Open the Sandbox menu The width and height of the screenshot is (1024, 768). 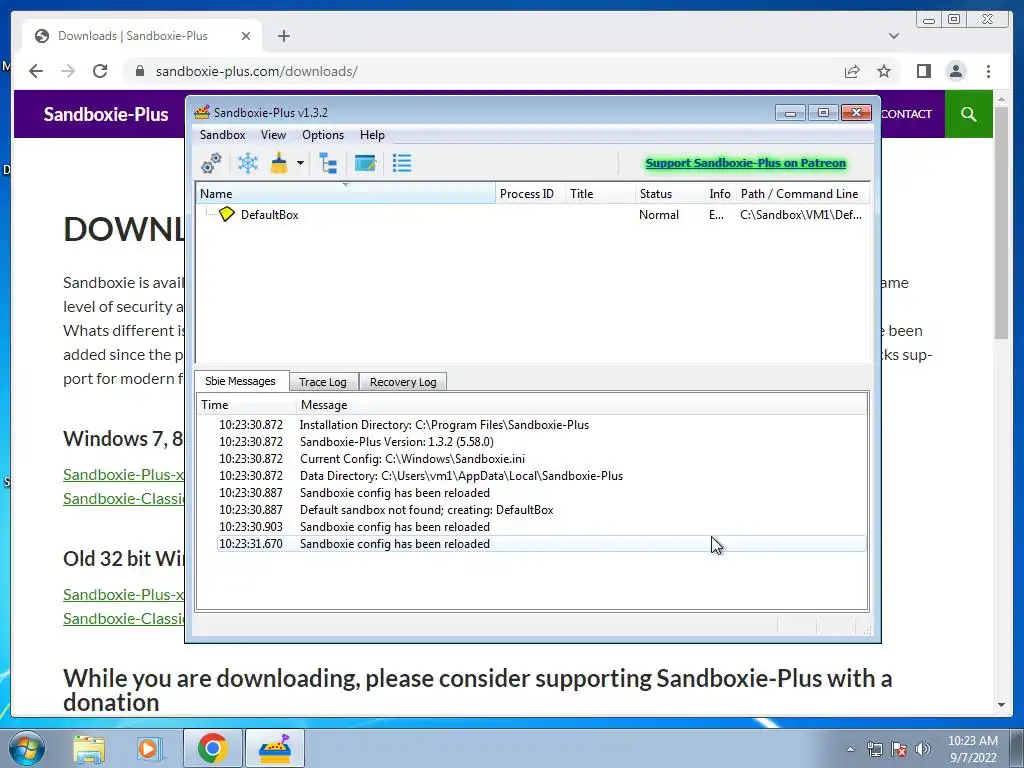(222, 135)
